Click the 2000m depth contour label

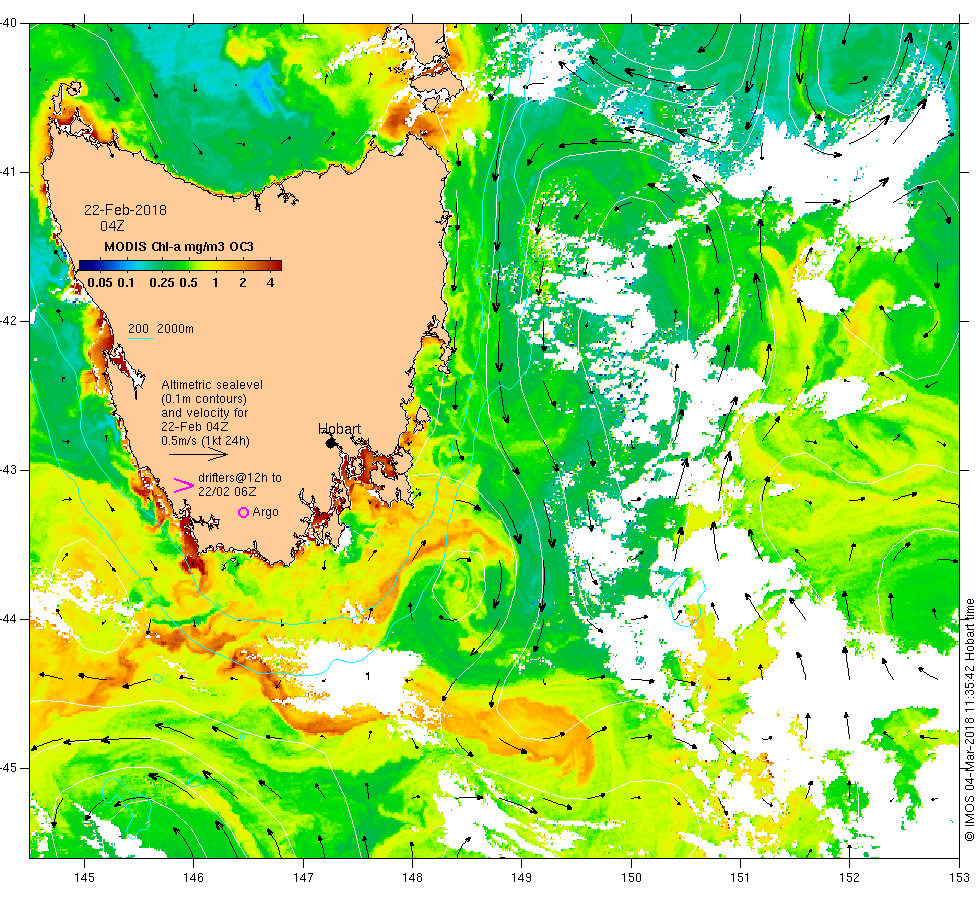tap(175, 329)
